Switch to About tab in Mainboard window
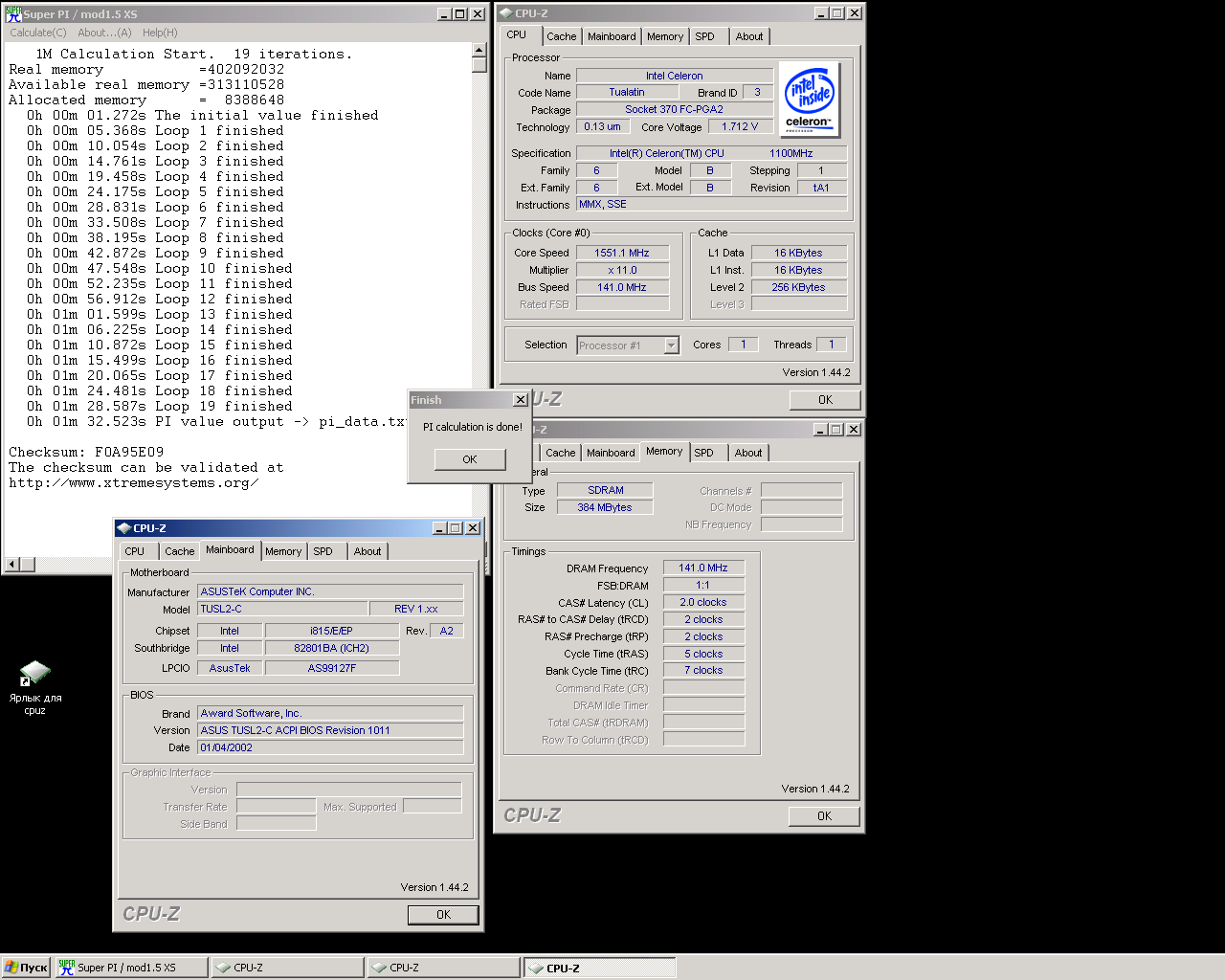Image resolution: width=1225 pixels, height=980 pixels. coord(367,551)
